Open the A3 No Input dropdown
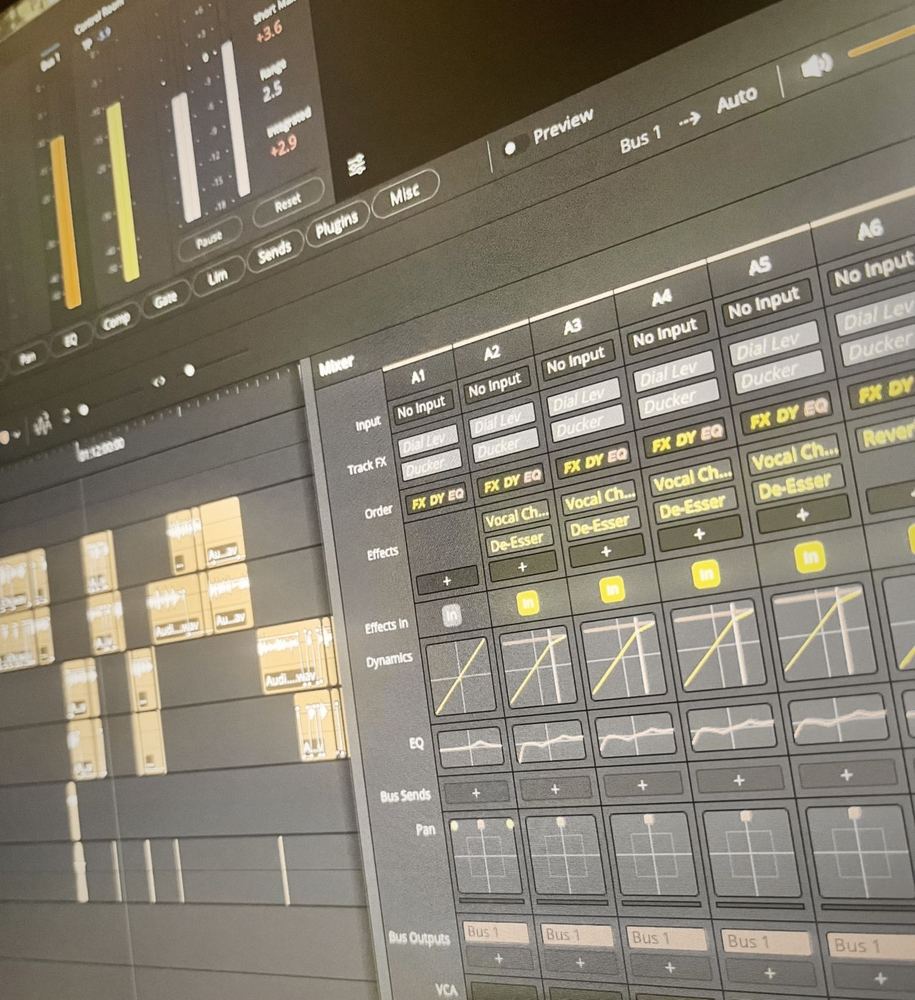 (x=575, y=361)
